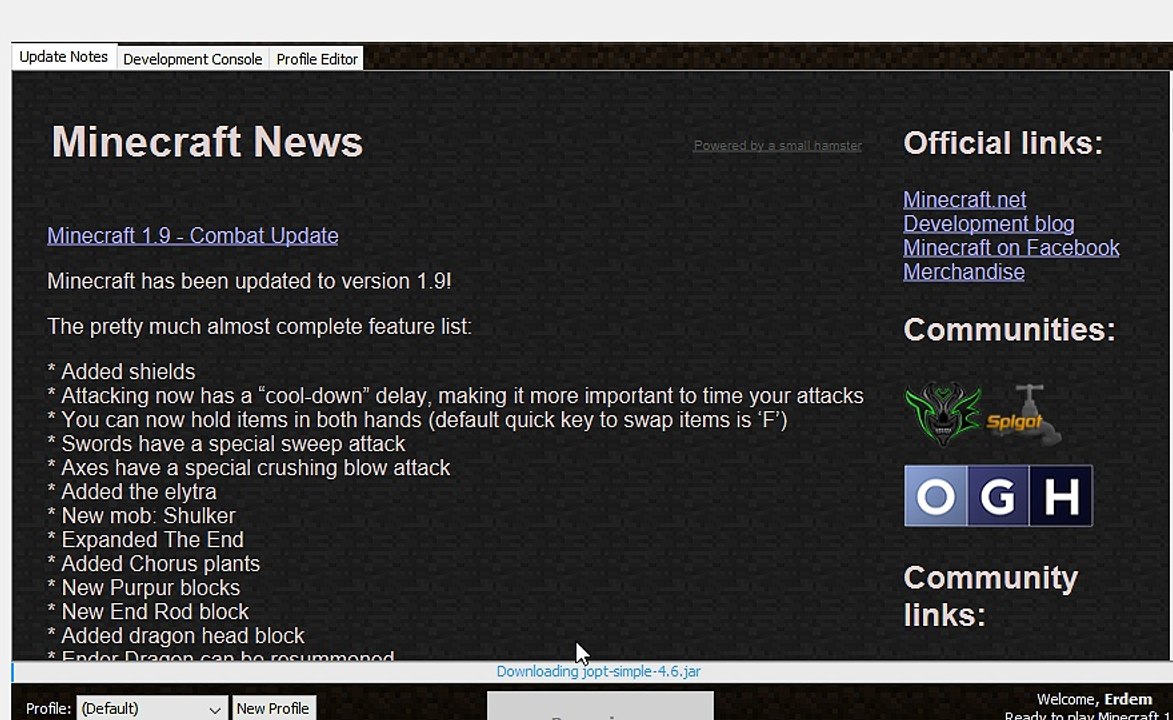Click the 'Community links:' heading
This screenshot has width=1173, height=720.
(990, 596)
